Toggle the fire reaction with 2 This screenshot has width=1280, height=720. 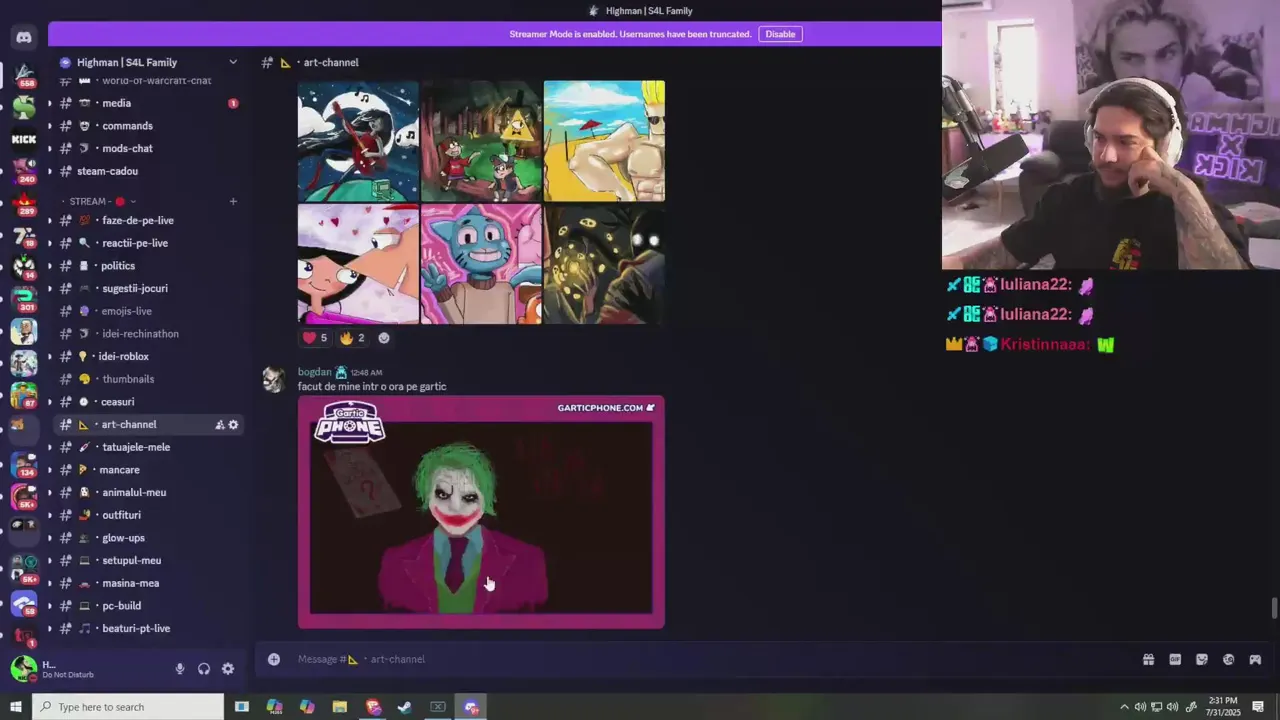point(352,338)
